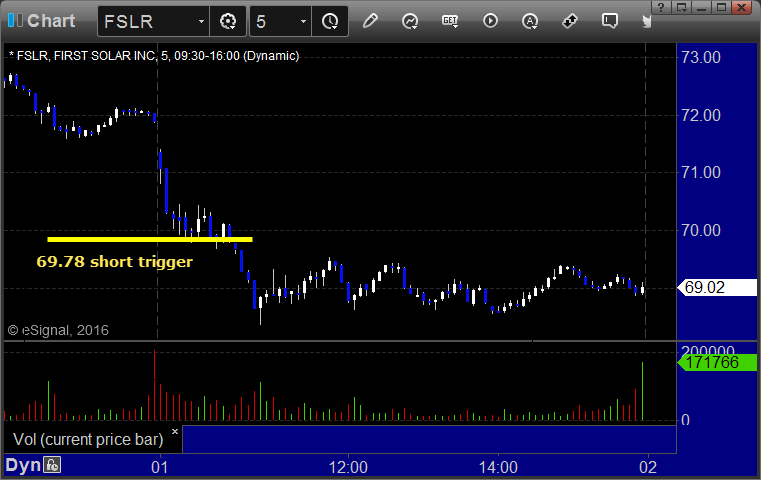Start bar replay with the play icon
The width and height of the screenshot is (761, 480).
pyautogui.click(x=490, y=21)
